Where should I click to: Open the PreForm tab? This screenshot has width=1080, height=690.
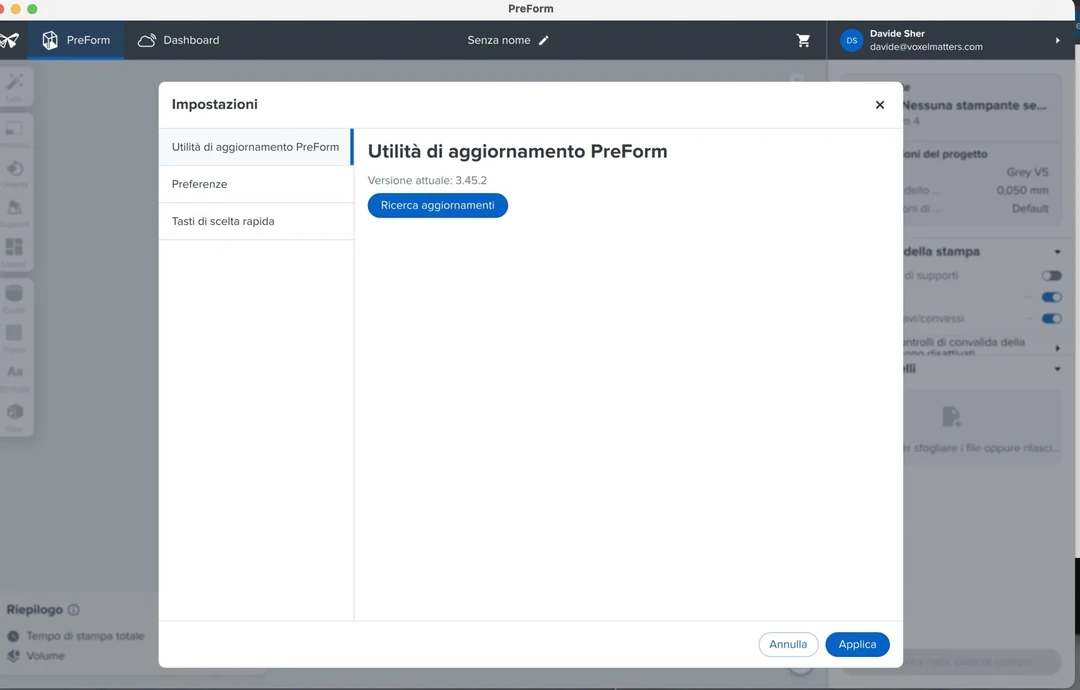[76, 40]
